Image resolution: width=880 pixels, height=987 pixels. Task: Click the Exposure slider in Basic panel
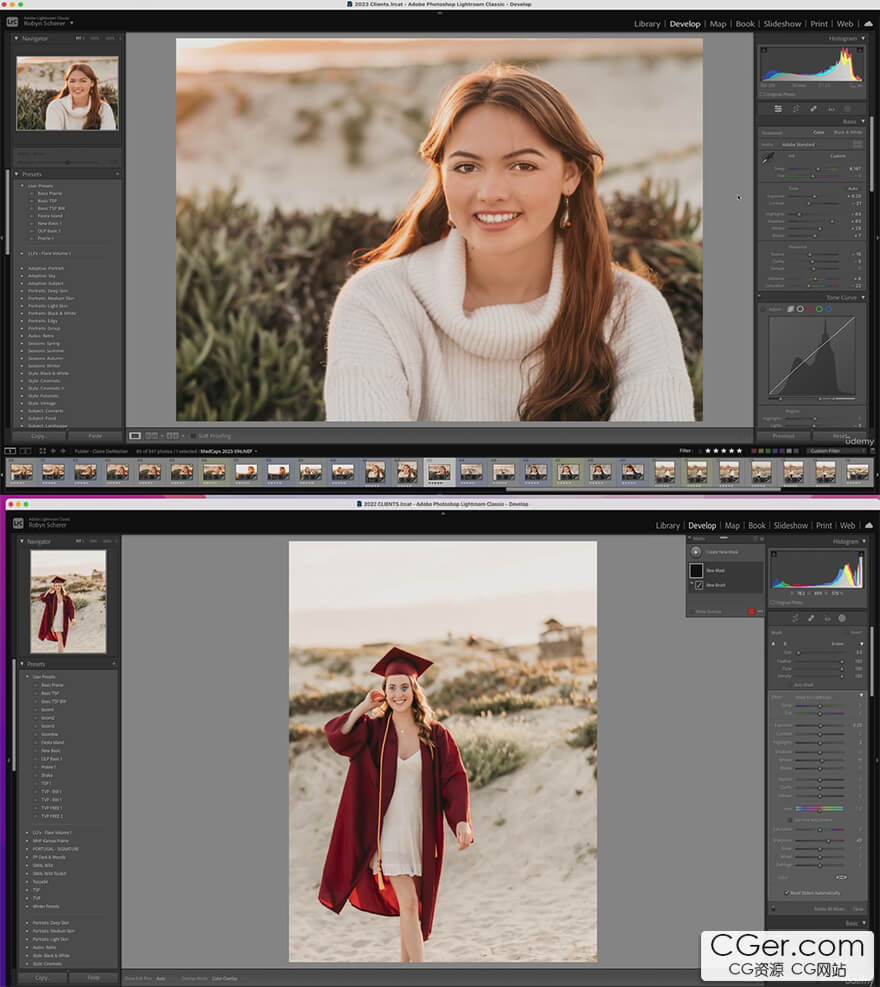pyautogui.click(x=815, y=196)
